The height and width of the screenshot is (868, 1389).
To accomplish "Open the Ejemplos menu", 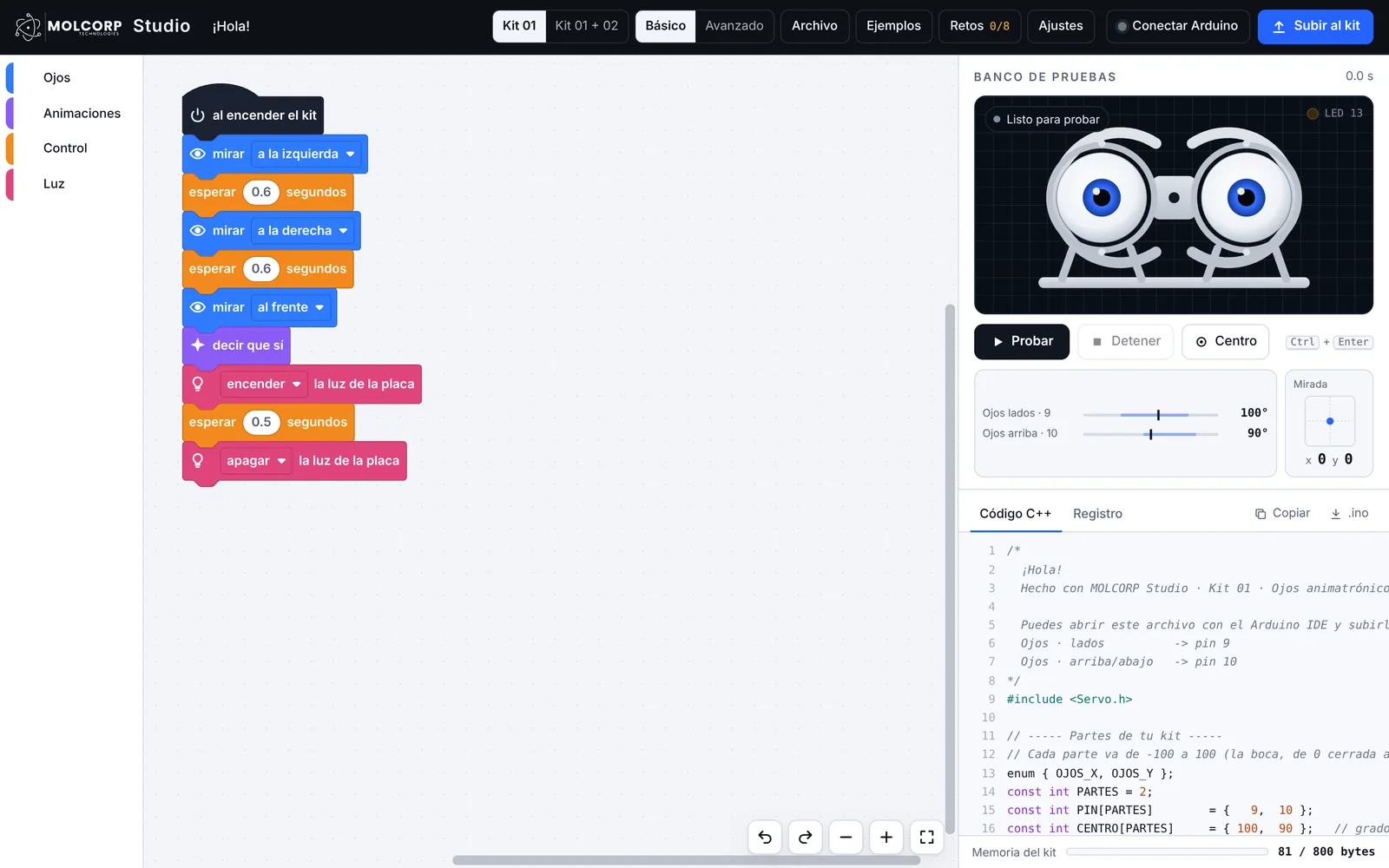I will pyautogui.click(x=893, y=26).
